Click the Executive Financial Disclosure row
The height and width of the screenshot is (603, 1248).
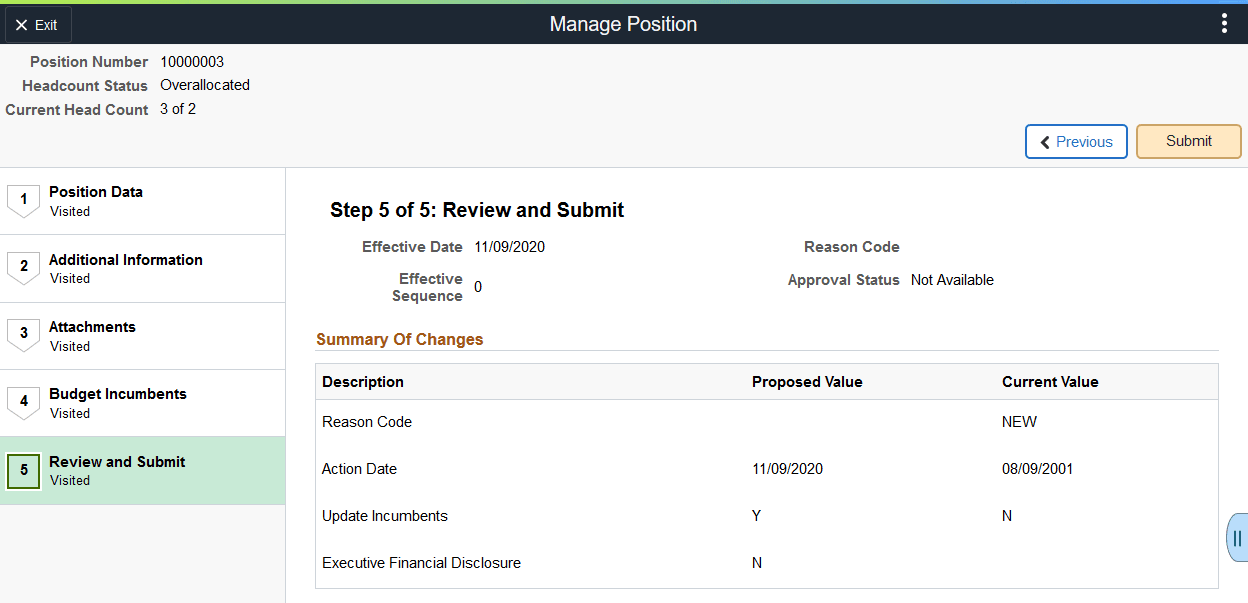[x=421, y=563]
